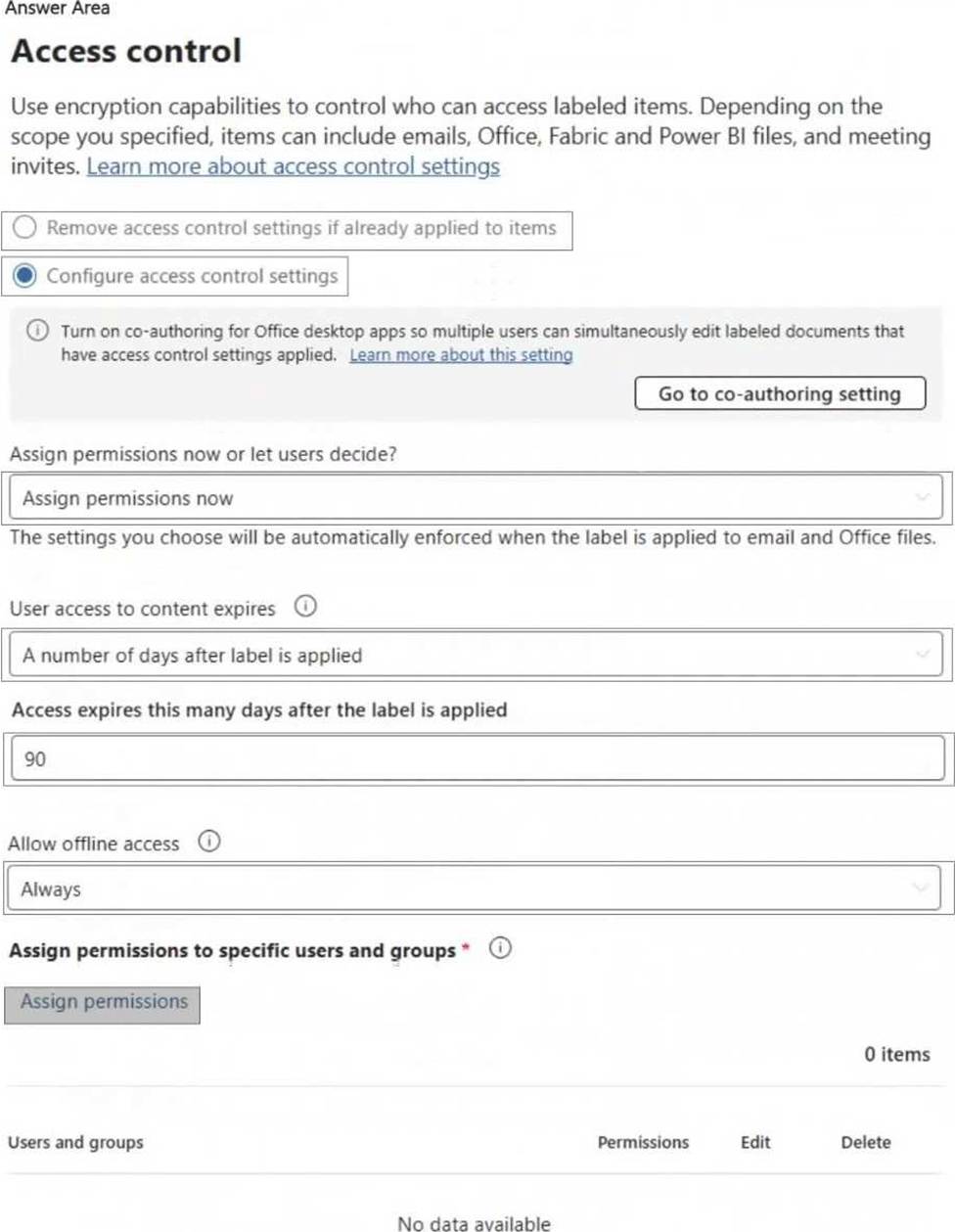
Task: Click the Users and groups column header
Action: tap(75, 1142)
